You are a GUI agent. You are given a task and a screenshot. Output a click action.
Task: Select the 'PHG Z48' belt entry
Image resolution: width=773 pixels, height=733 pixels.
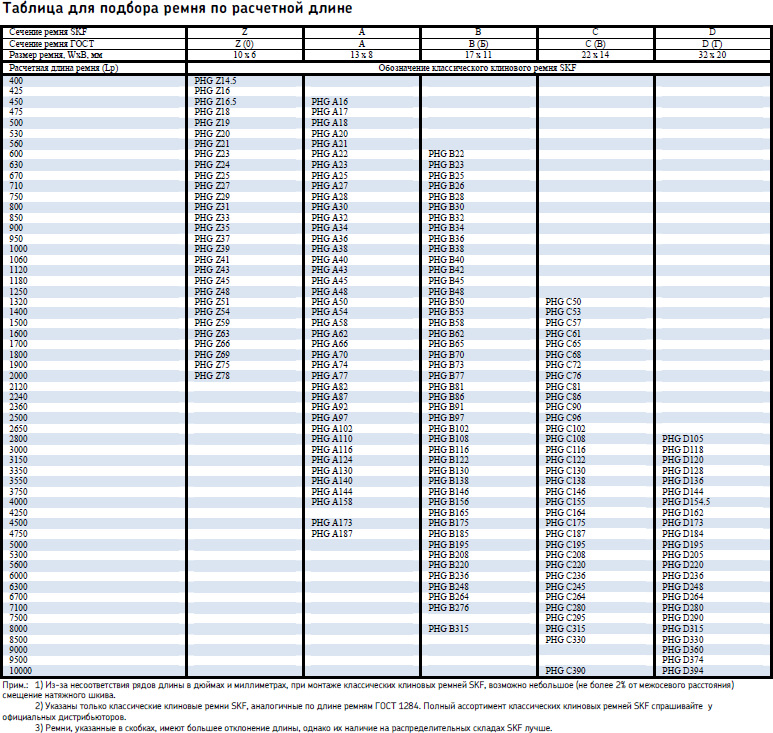(x=211, y=292)
